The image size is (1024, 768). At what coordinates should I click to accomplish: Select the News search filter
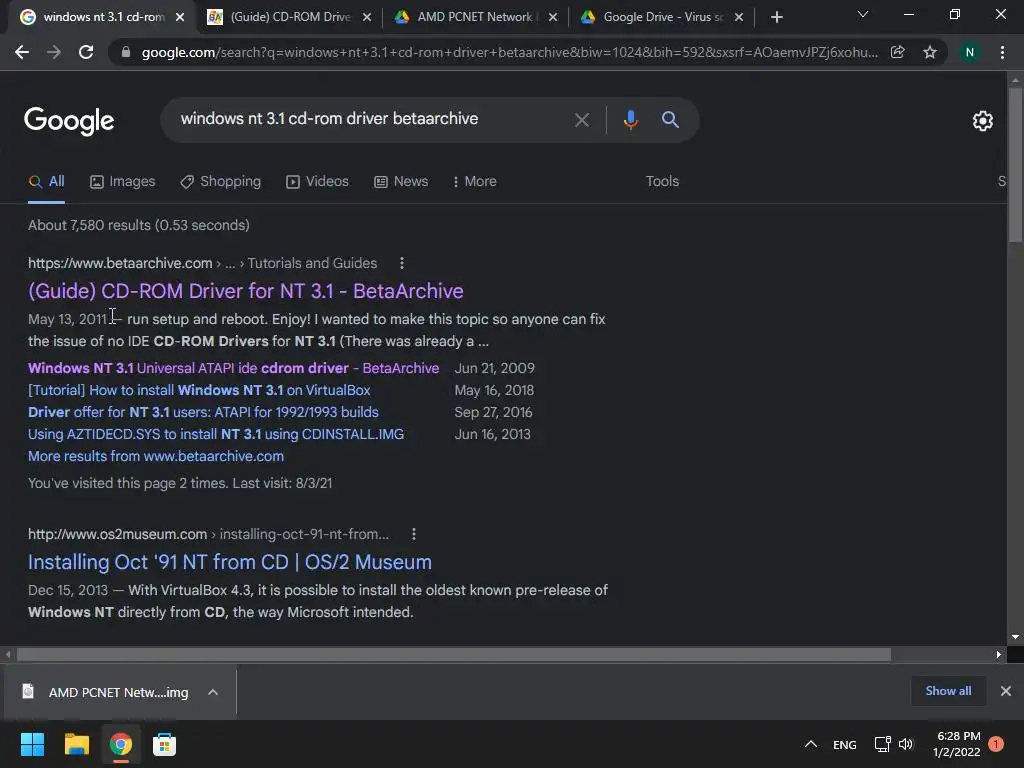(x=401, y=182)
